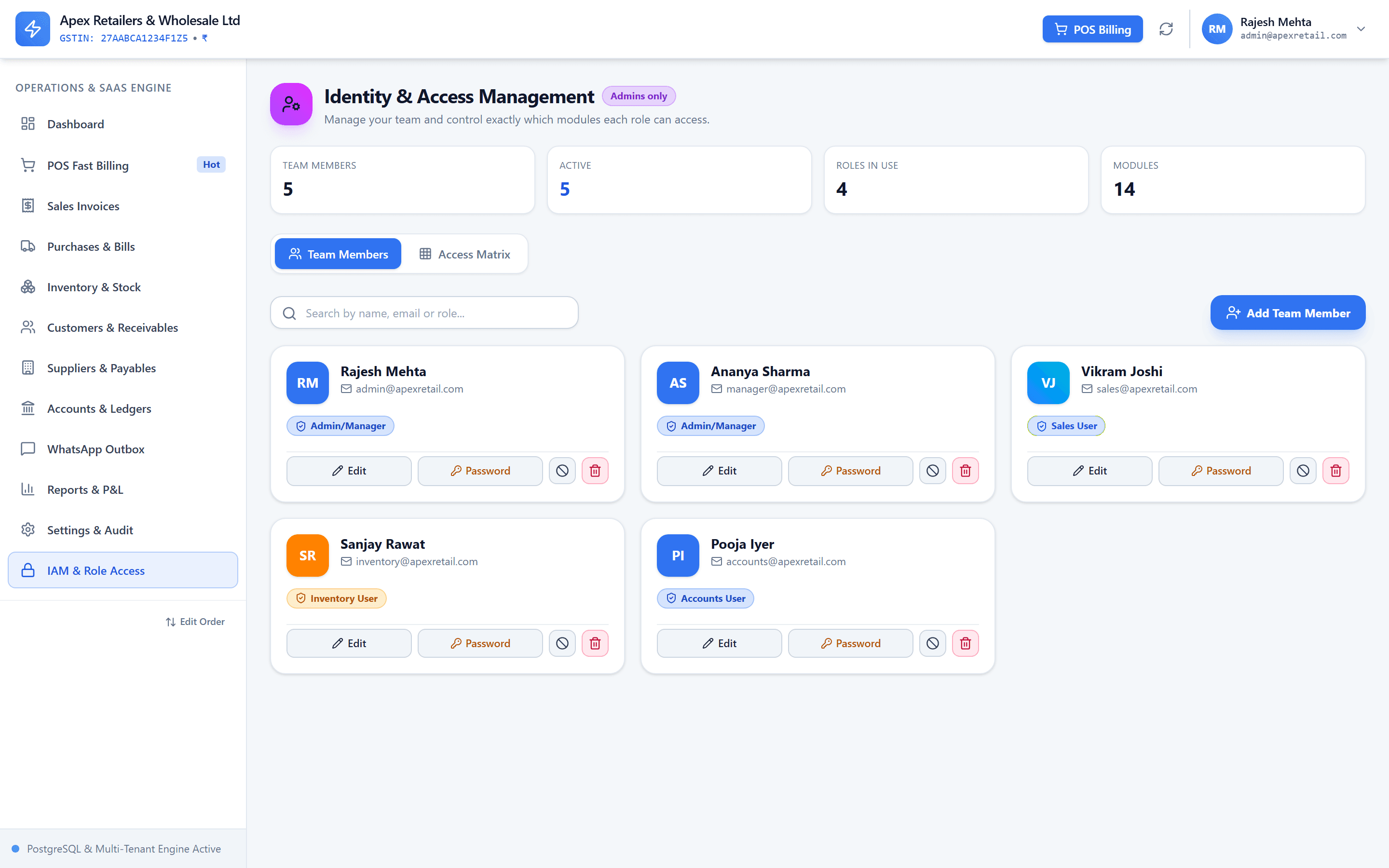Click sales@apexretail.com email text
1389x868 pixels.
(1147, 389)
